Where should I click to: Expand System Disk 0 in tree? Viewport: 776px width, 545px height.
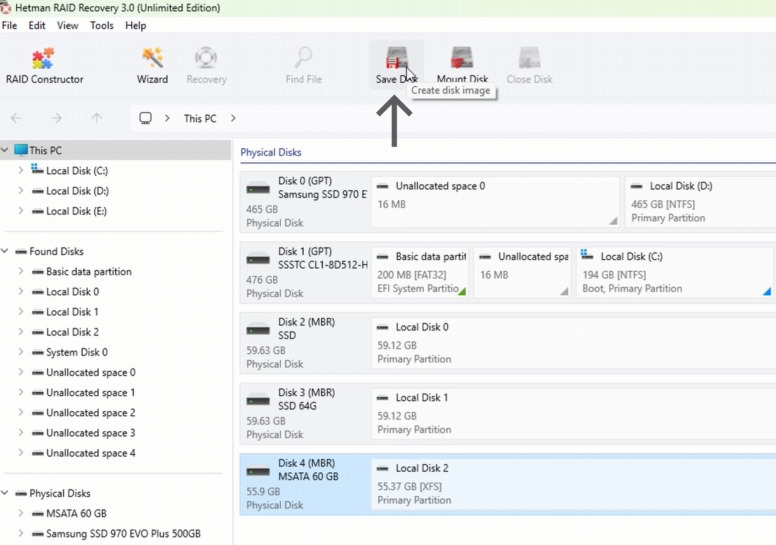click(x=21, y=352)
